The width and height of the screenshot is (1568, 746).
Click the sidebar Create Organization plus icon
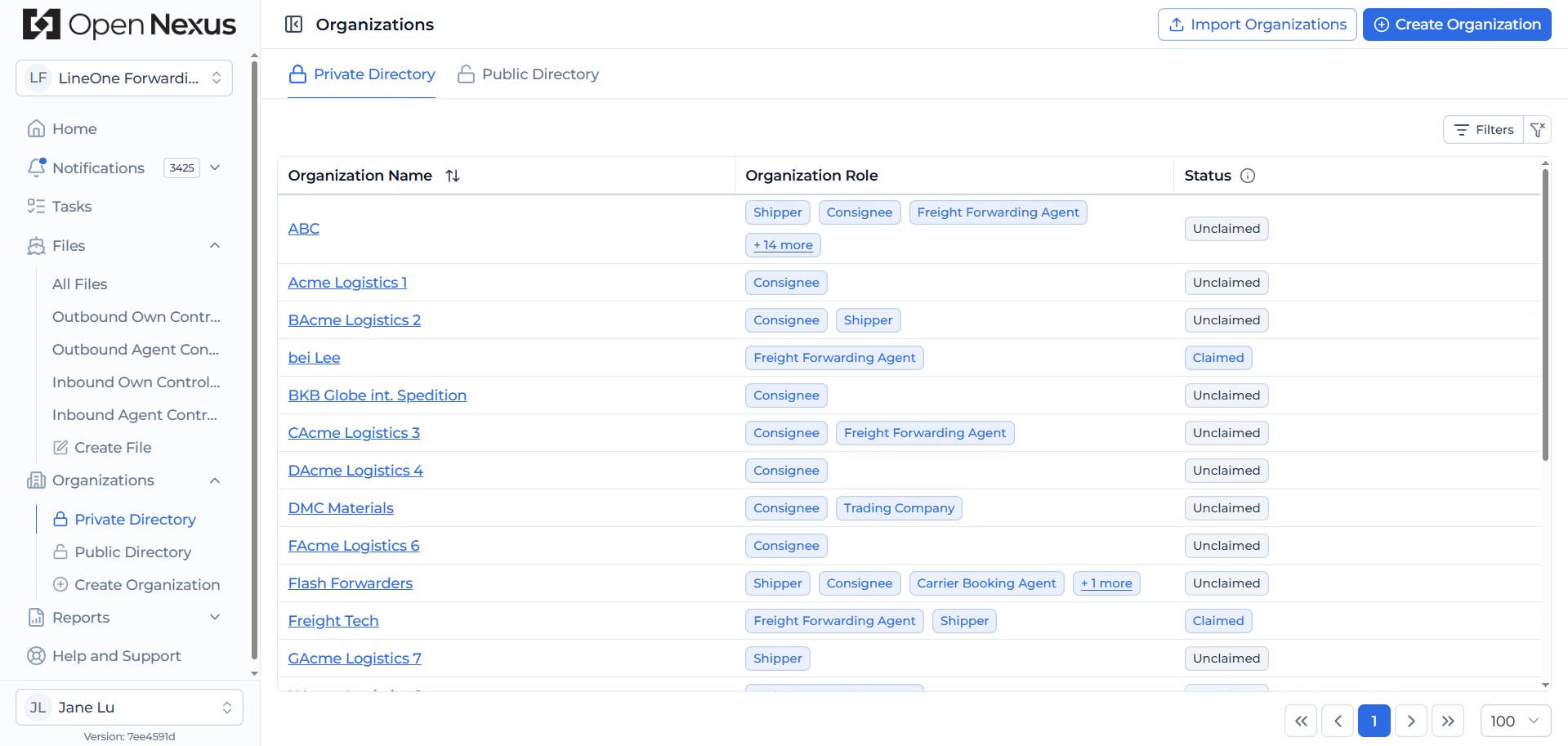coord(60,585)
